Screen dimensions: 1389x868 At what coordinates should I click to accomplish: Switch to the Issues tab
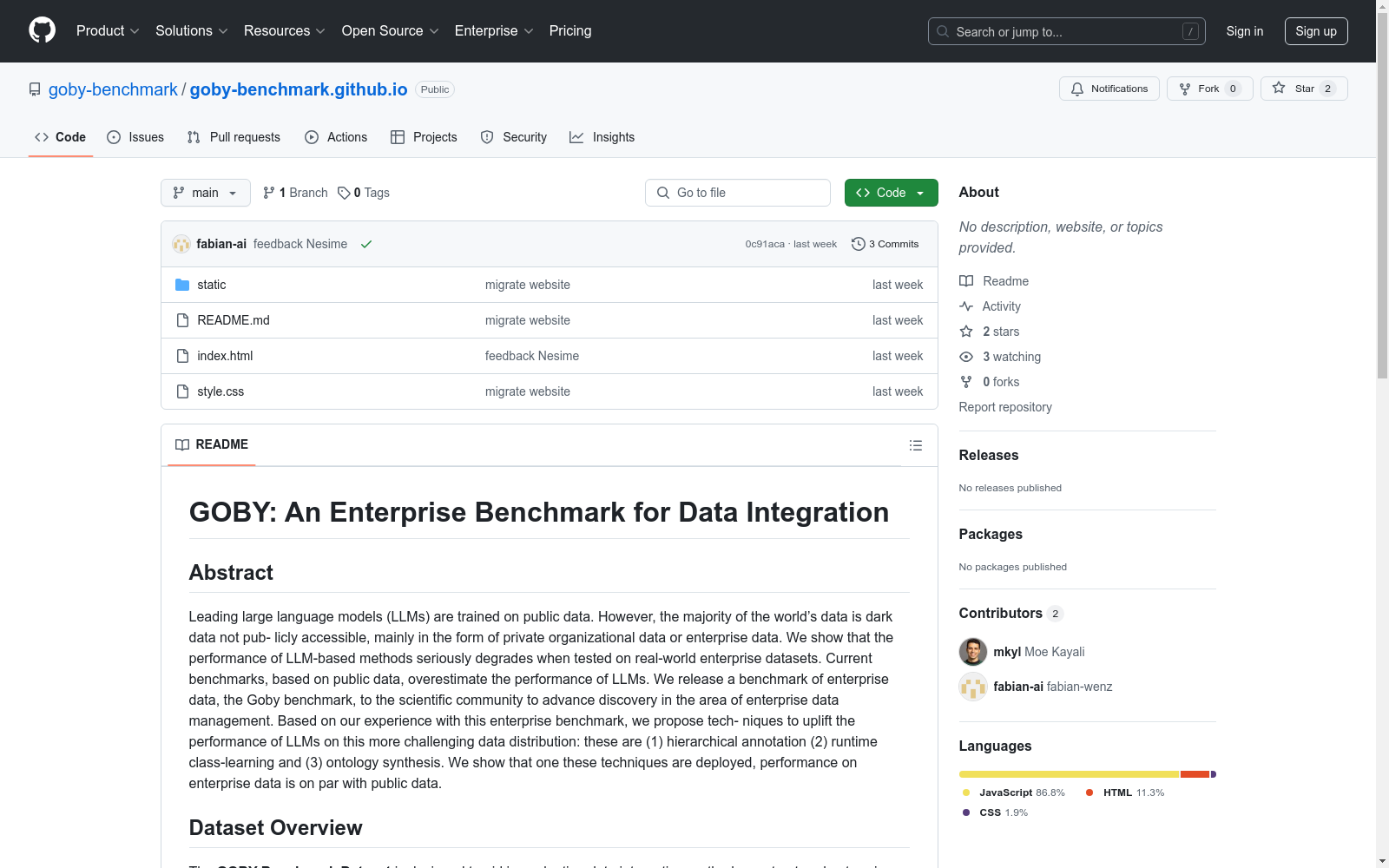click(x=135, y=137)
